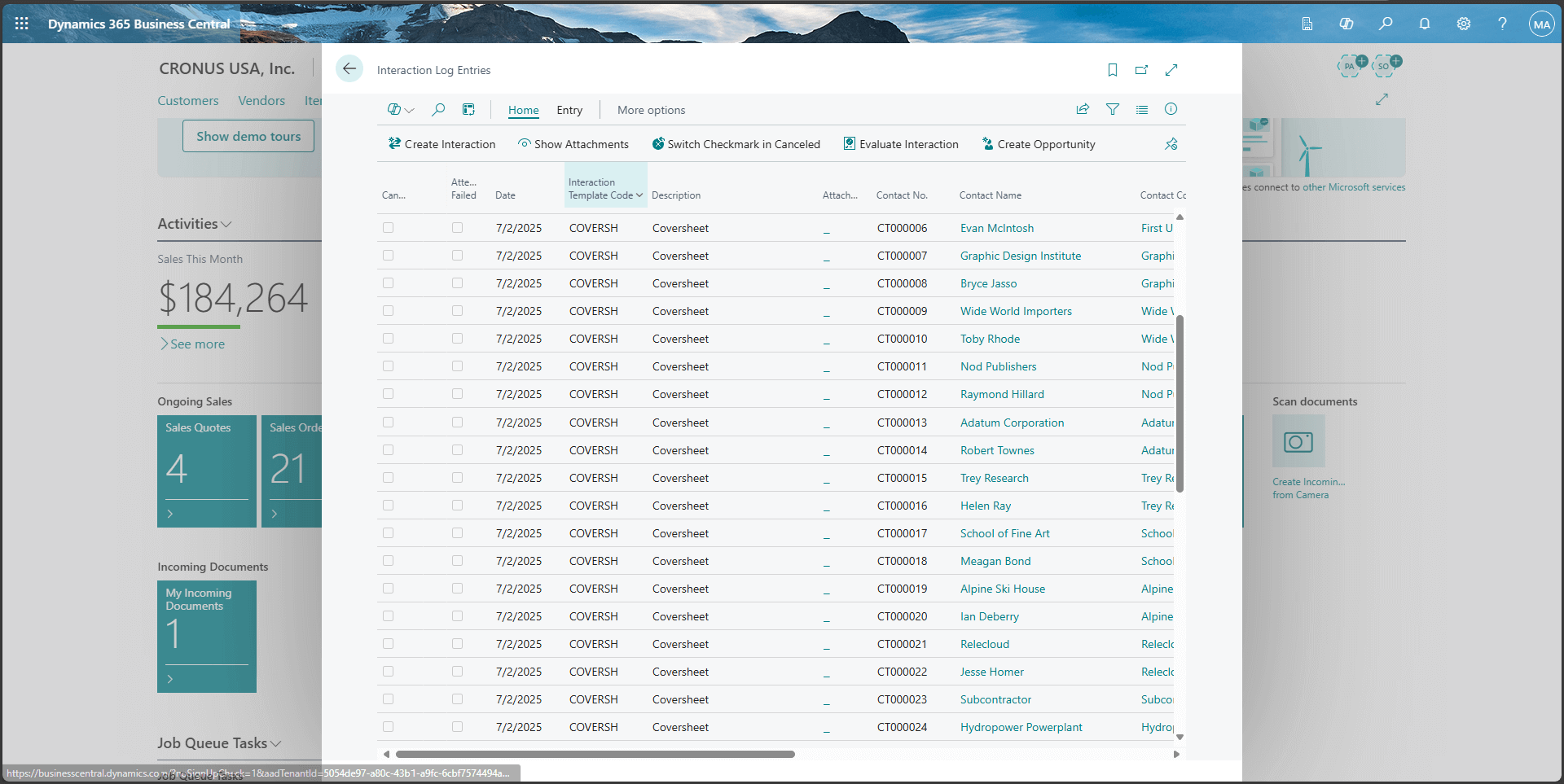Switch to the Entry tab

[x=569, y=110]
